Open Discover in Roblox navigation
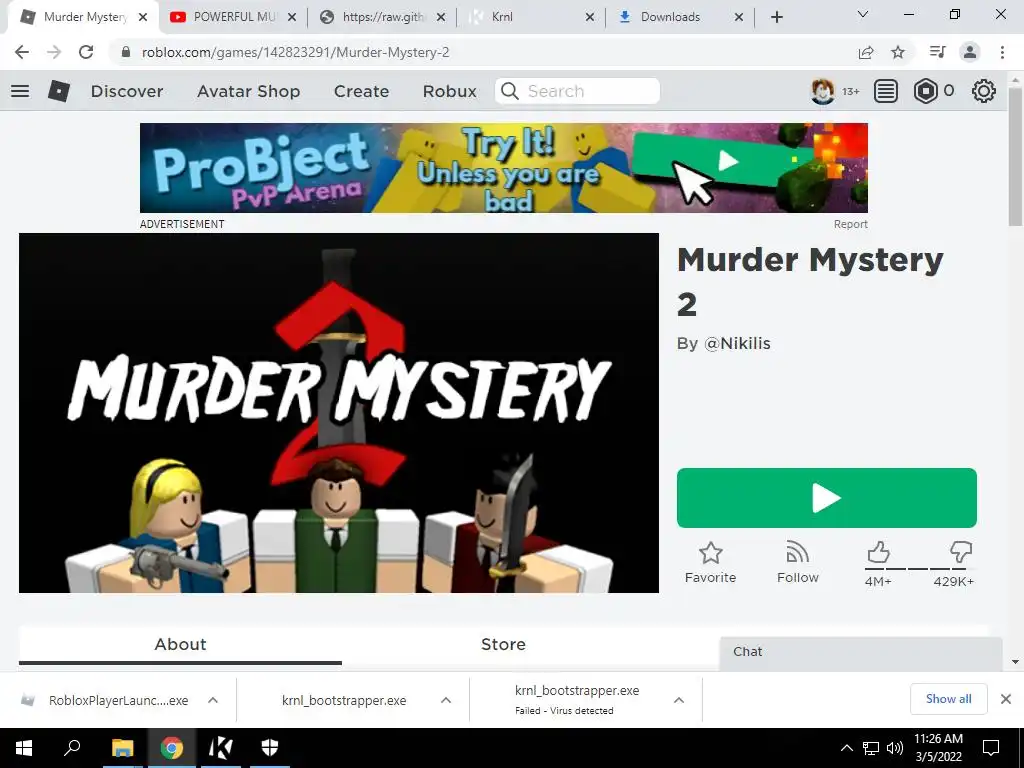 point(127,91)
